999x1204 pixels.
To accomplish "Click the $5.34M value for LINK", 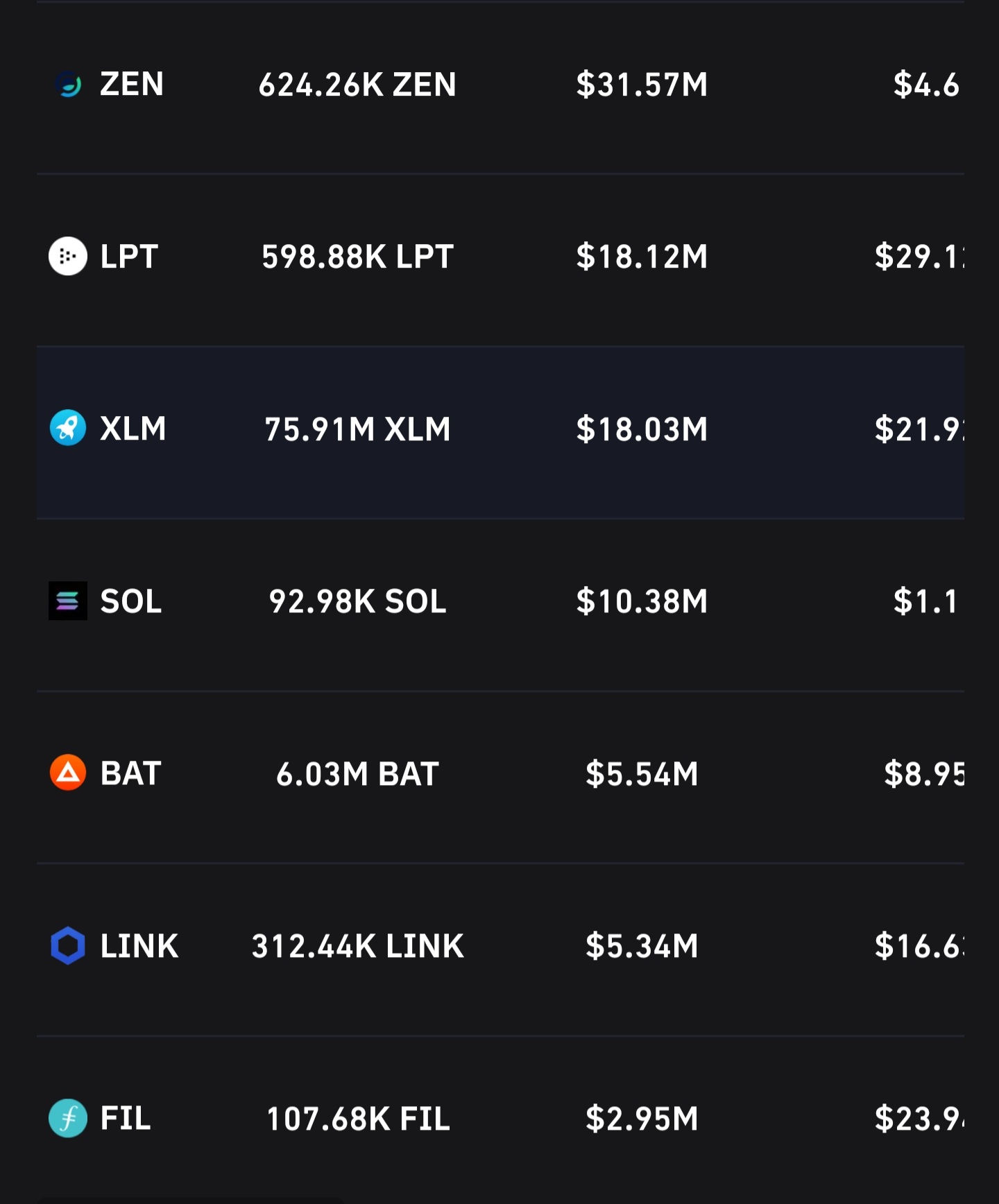I will (642, 946).
